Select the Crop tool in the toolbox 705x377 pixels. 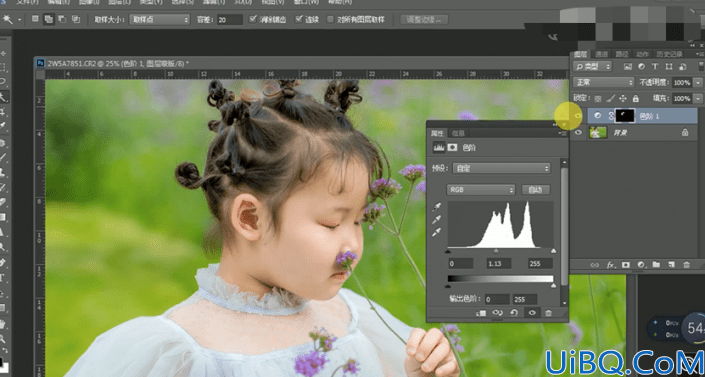click(3, 111)
